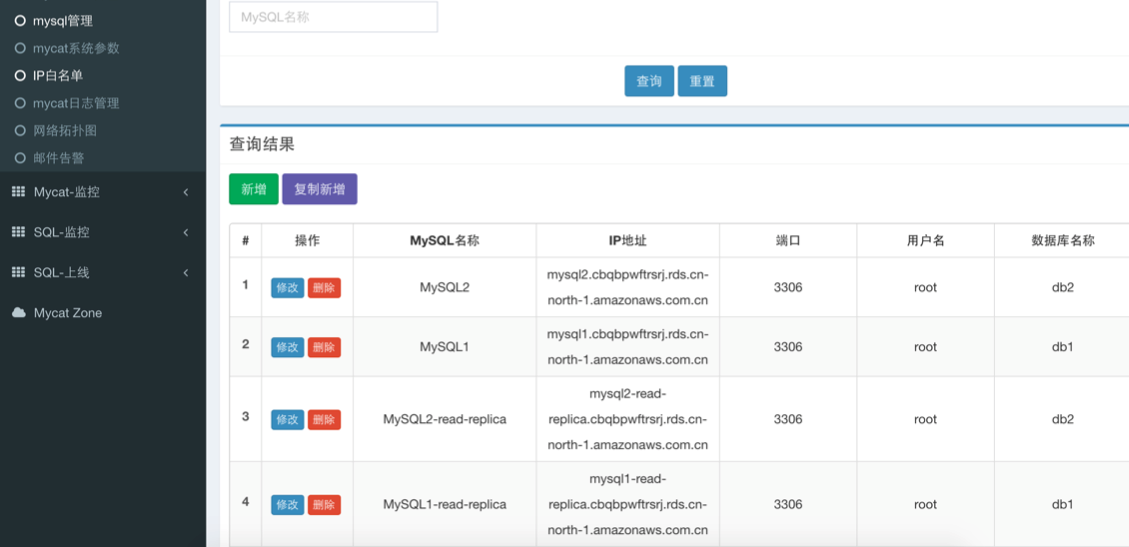The width and height of the screenshot is (1129, 547).
Task: Expand the SQL-上线 menu chevron
Action: click(x=186, y=273)
